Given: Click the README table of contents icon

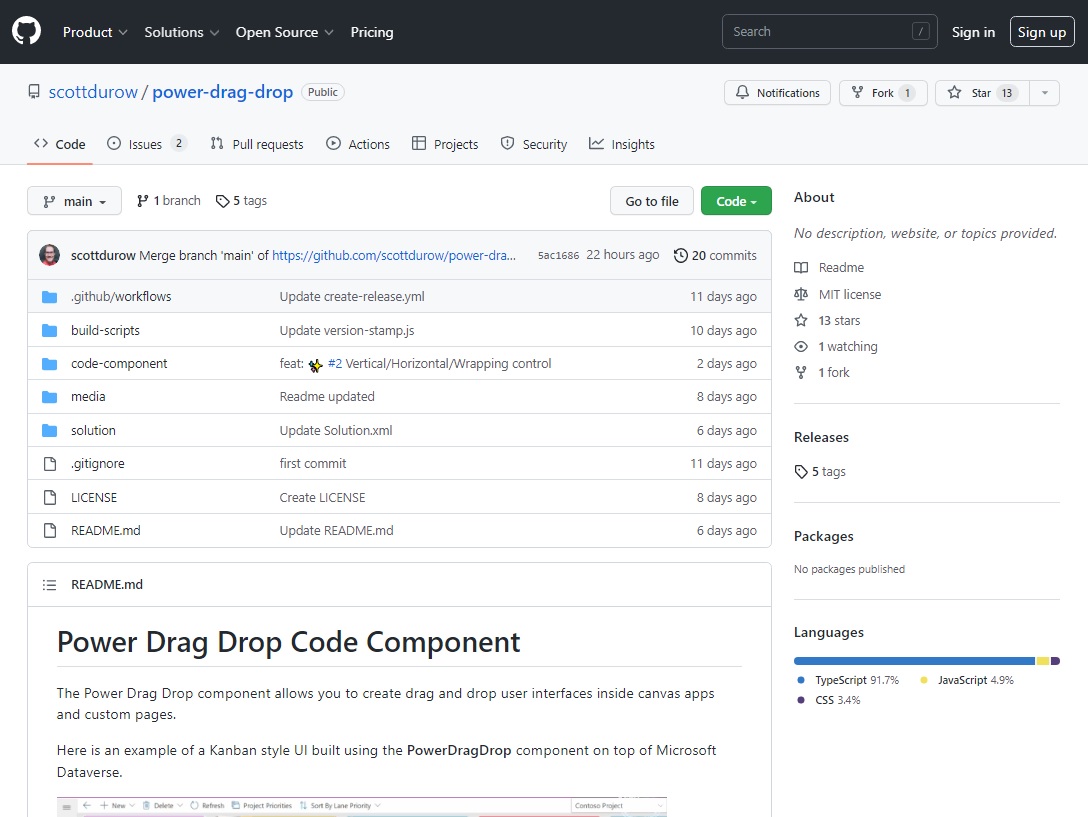Looking at the screenshot, I should [49, 584].
